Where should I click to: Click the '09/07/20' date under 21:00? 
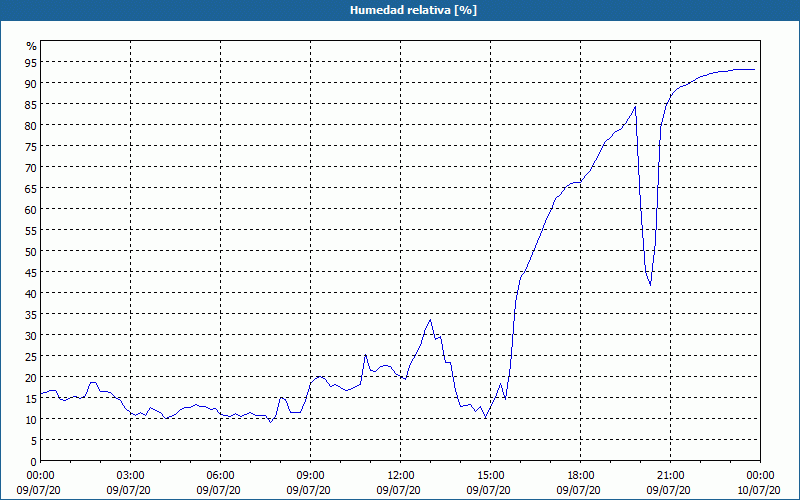click(x=669, y=490)
